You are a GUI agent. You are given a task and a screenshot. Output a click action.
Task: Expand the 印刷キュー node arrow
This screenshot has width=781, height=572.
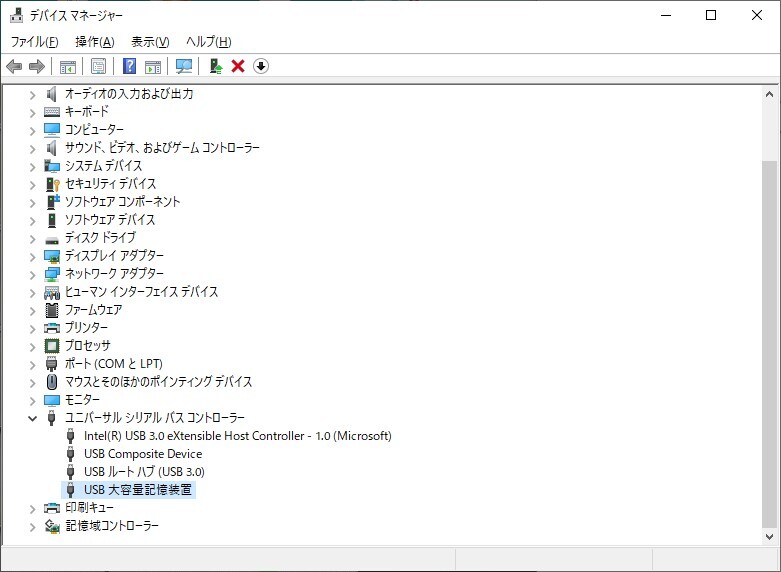point(32,508)
